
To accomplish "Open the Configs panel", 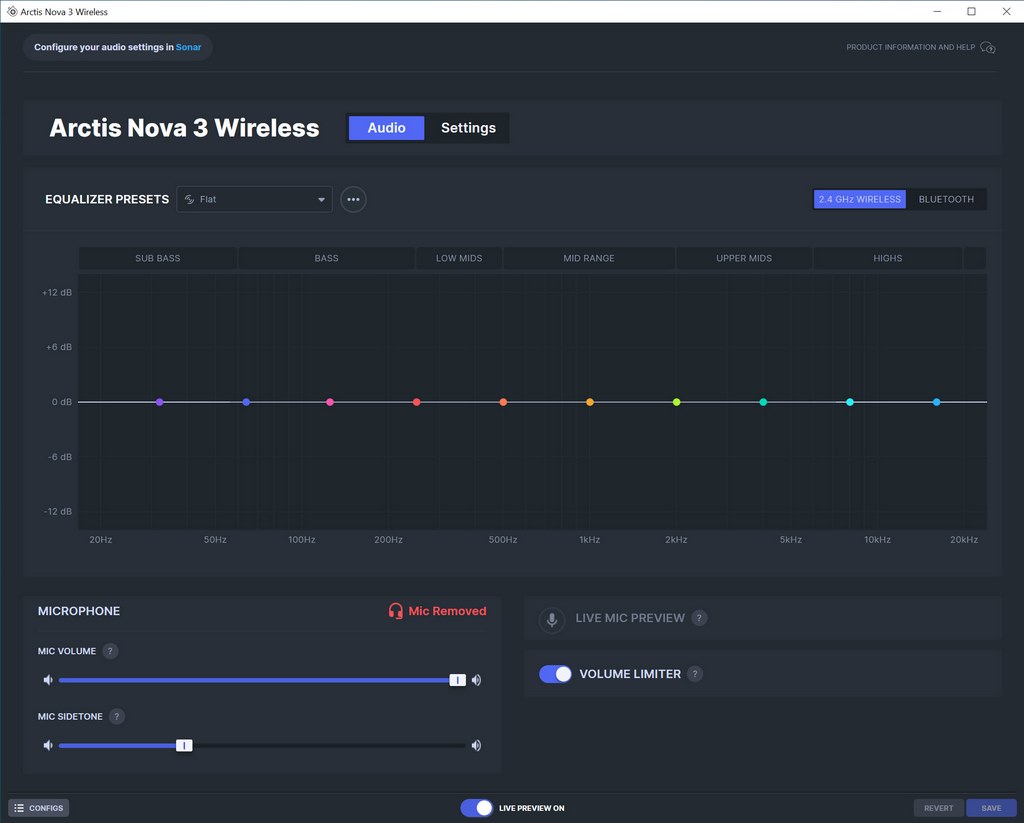I will (39, 808).
